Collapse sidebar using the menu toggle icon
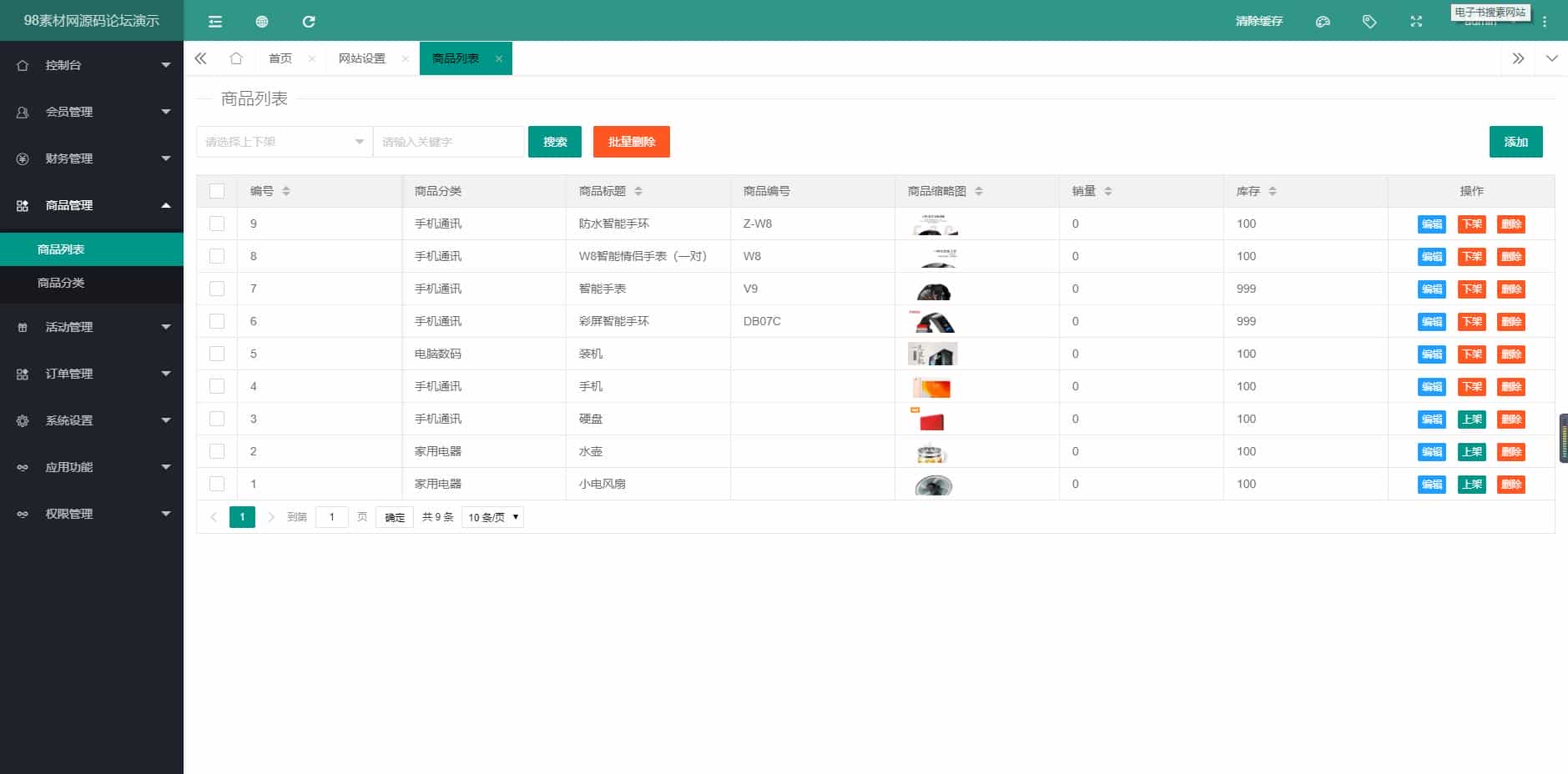 pyautogui.click(x=215, y=22)
